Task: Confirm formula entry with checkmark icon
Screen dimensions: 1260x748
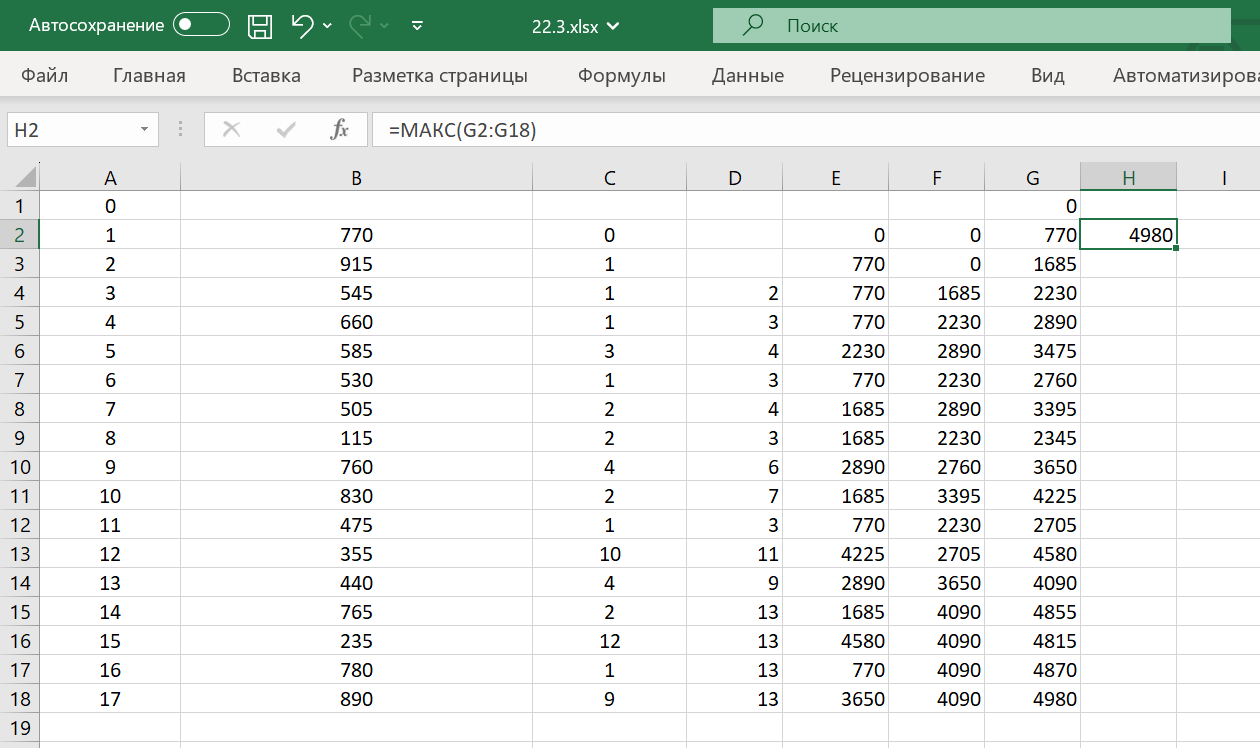Action: tap(286, 129)
